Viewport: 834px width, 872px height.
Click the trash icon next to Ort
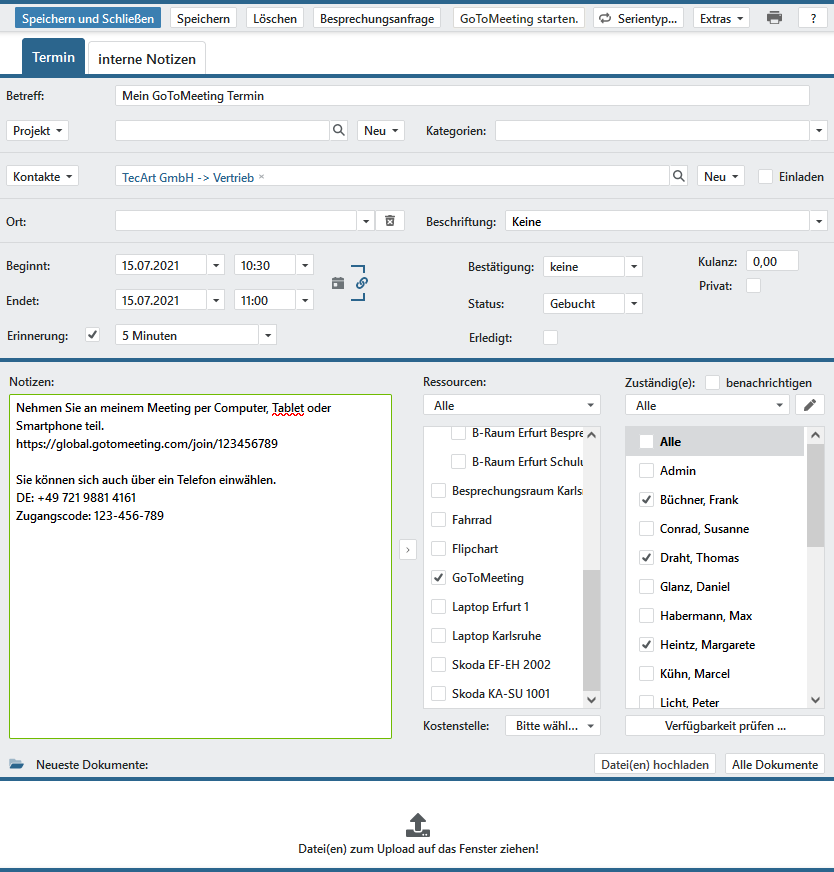[x=390, y=221]
